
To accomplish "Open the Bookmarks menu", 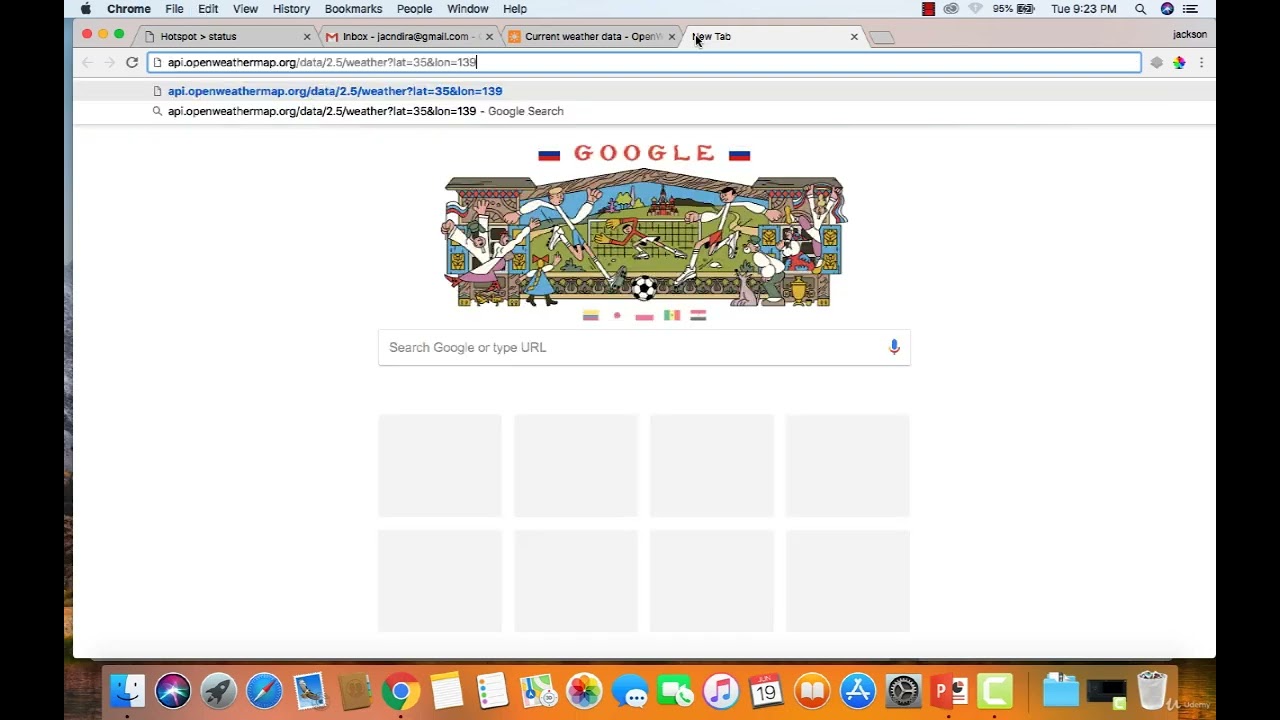I will (x=353, y=9).
